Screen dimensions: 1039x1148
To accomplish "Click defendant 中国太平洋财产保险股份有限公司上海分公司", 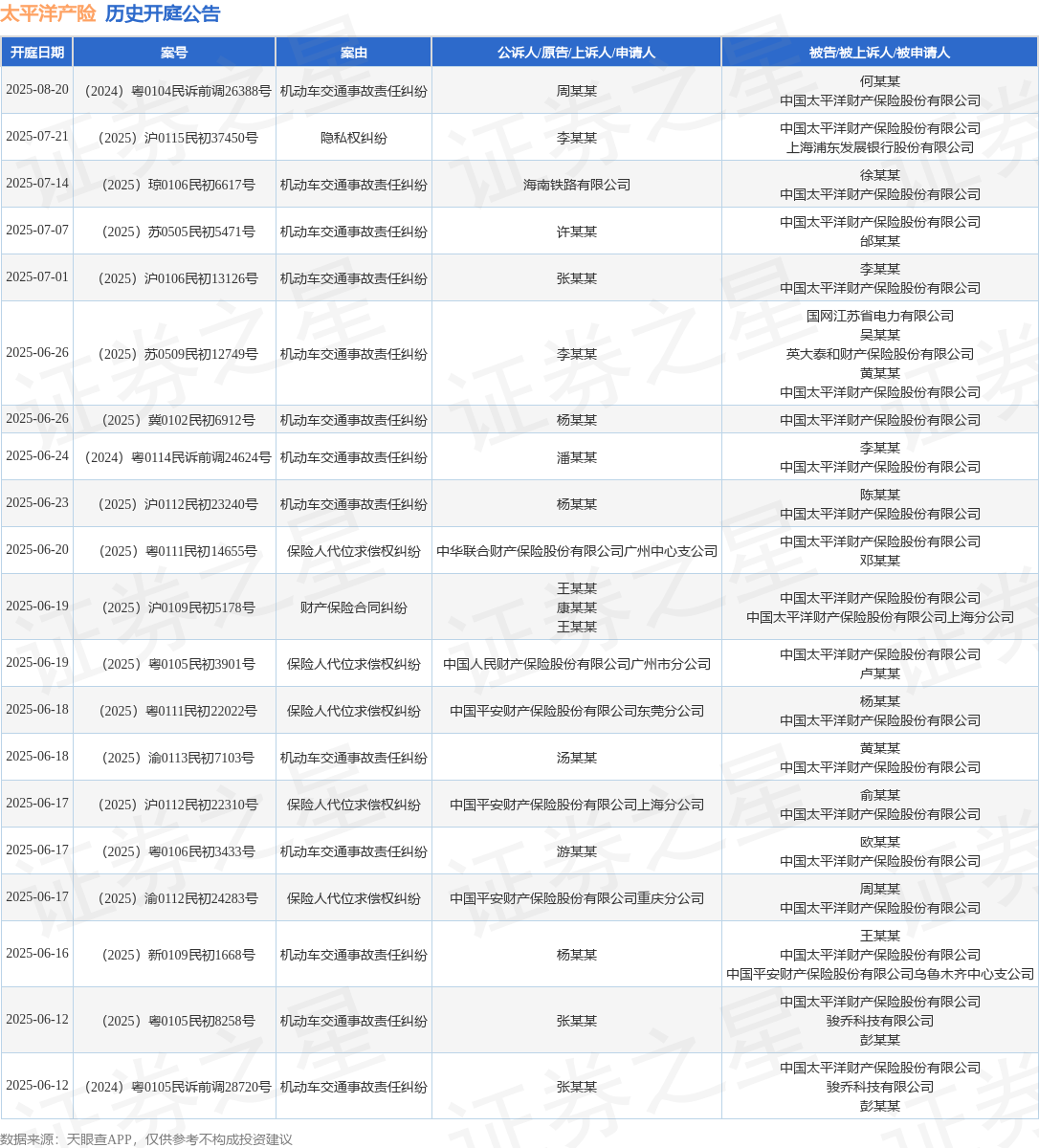I will [880, 617].
